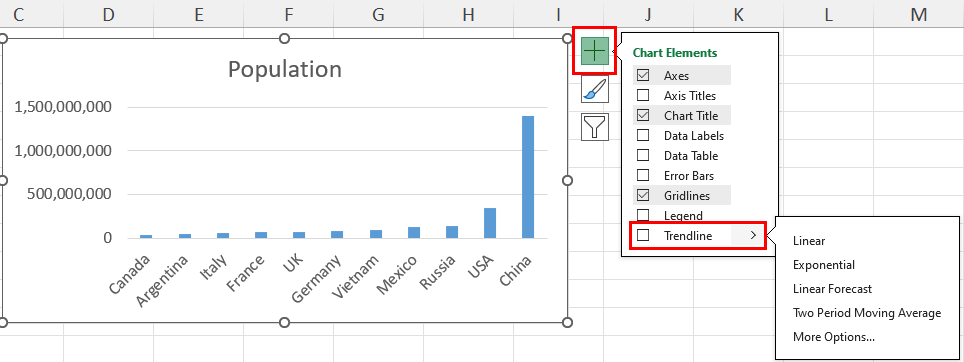Image resolution: width=964 pixels, height=362 pixels.
Task: Select the Linear trendline option
Action: (809, 241)
